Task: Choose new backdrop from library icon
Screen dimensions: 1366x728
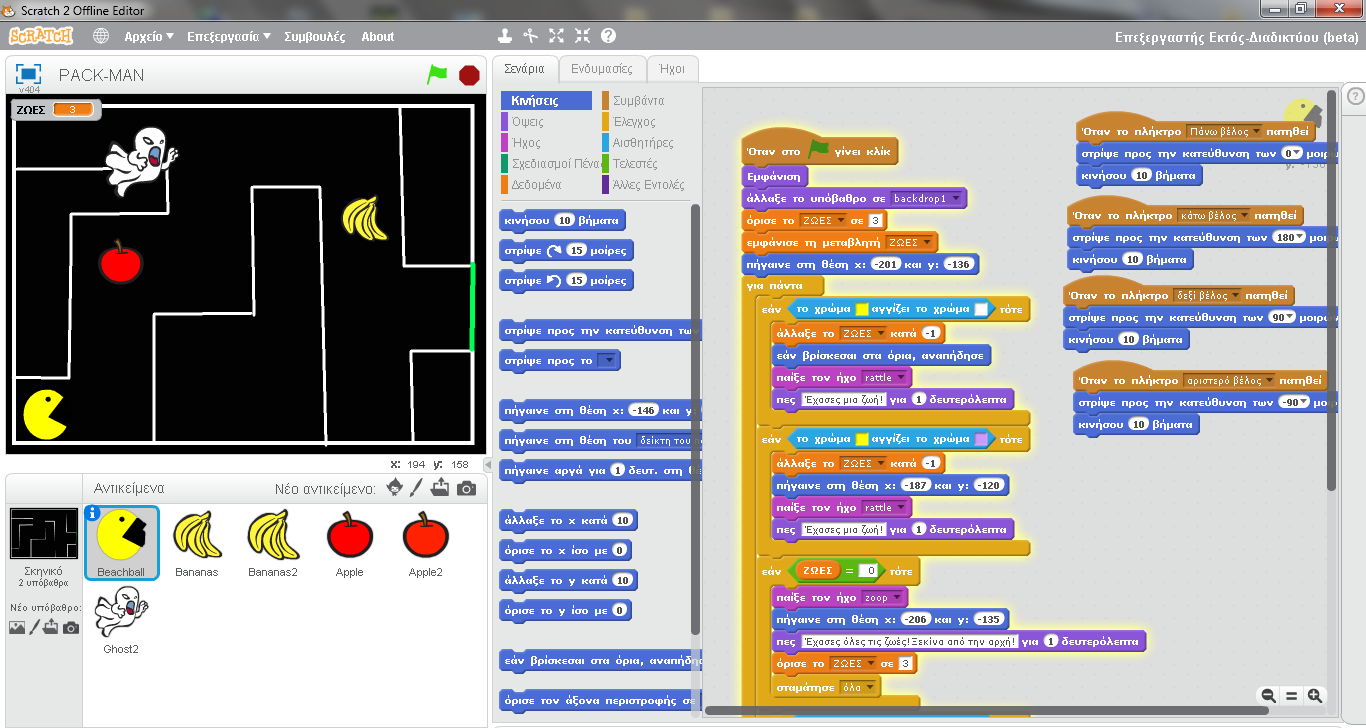Action: 17,628
